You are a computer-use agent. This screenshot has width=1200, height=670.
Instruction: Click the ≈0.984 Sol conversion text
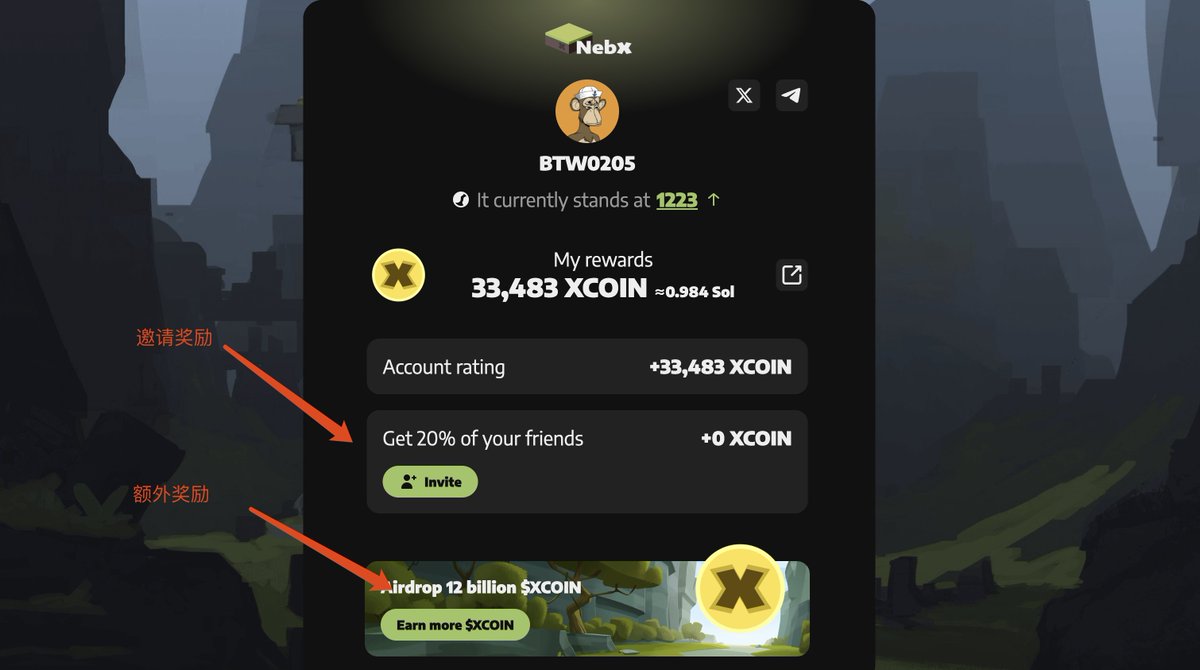[695, 292]
